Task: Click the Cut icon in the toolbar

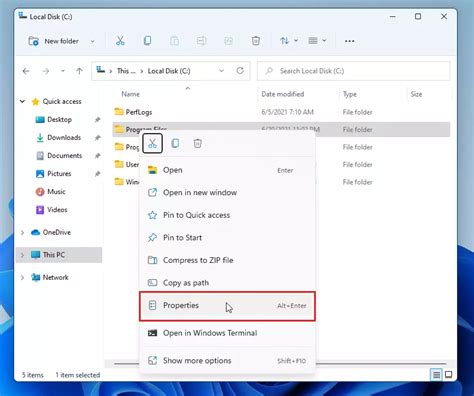Action: coord(120,41)
